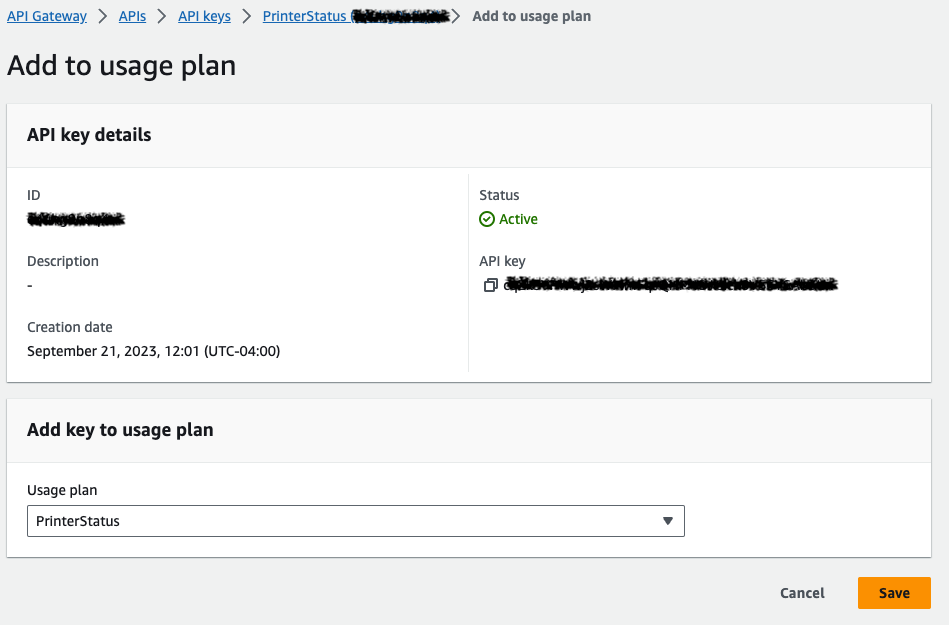Viewport: 949px width, 625px height.
Task: Click the page title Add to usage plan
Action: pos(121,65)
